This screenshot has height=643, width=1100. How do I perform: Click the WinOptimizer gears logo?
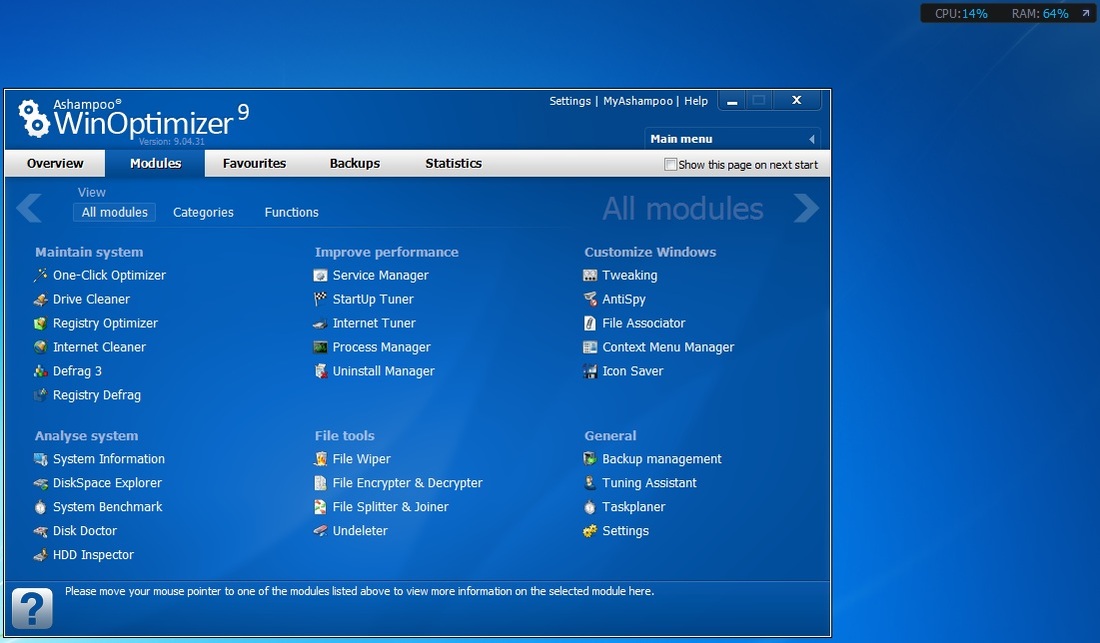34,118
